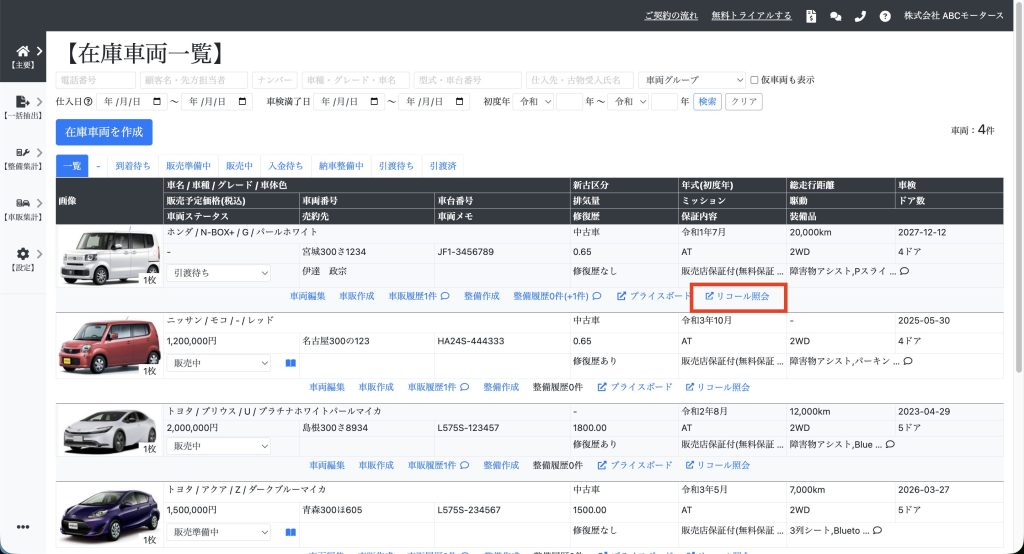1024x554 pixels.
Task: Switch to the 販売準備中 tab
Action: (x=188, y=166)
